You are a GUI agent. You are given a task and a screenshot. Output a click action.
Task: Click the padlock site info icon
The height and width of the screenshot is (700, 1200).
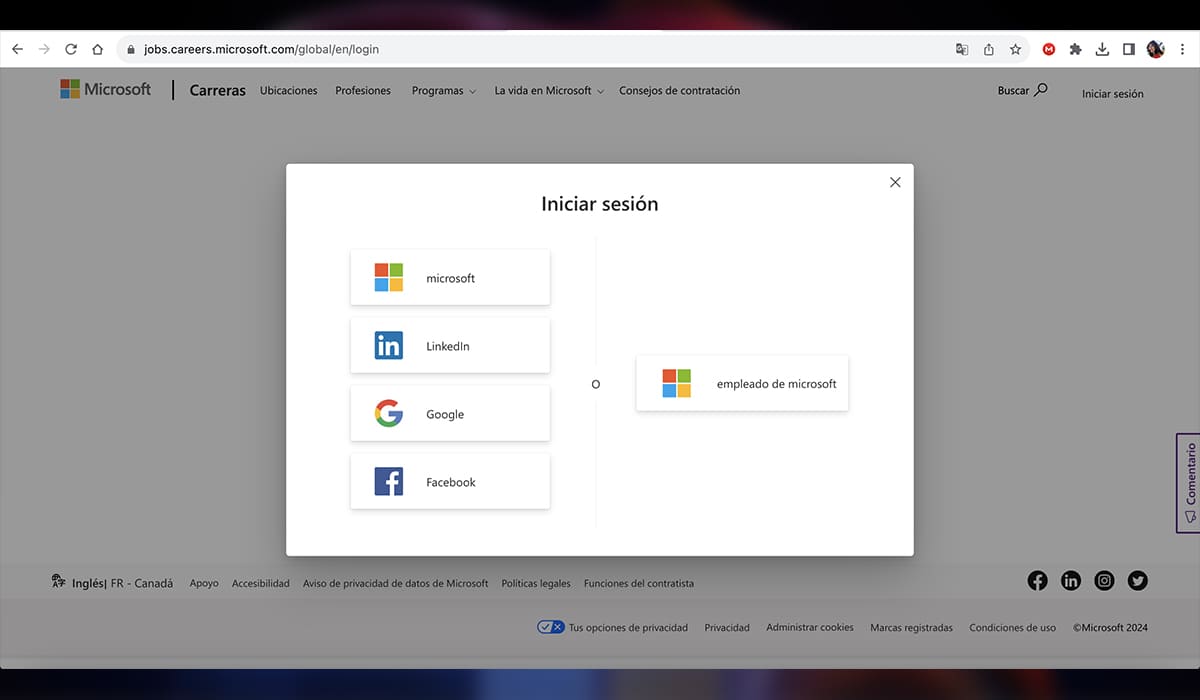coord(131,49)
